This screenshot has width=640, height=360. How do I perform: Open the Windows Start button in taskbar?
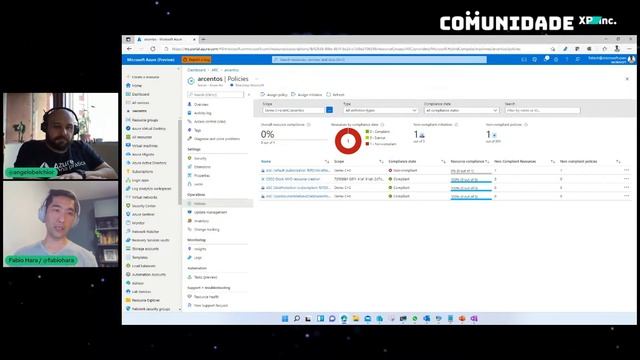285,318
